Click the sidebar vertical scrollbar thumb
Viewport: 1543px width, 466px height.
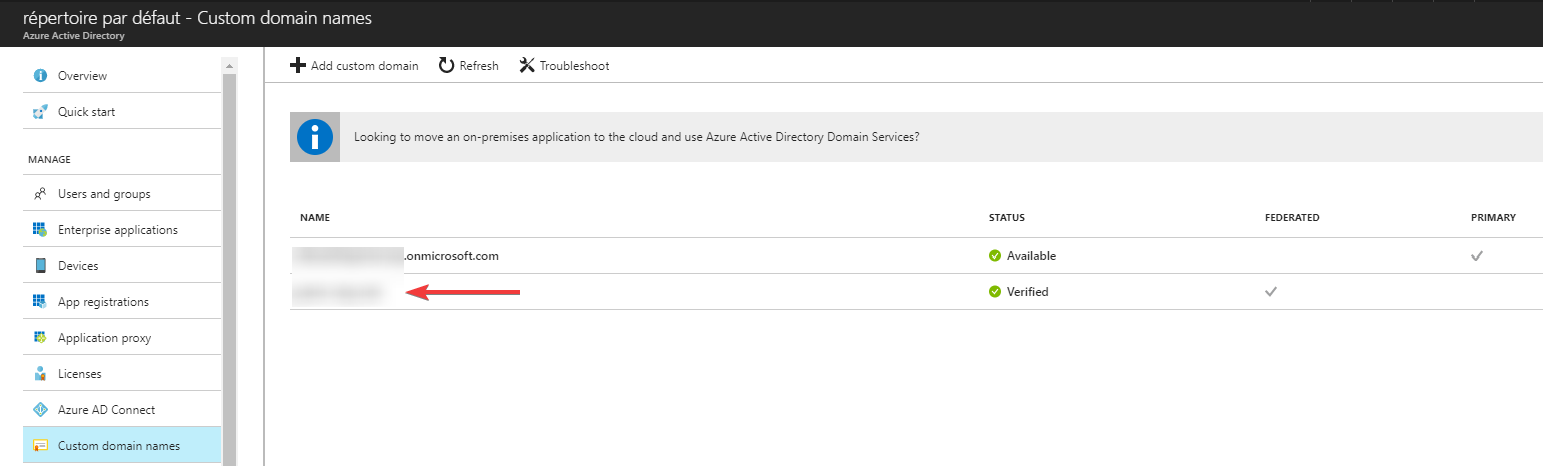(x=229, y=270)
